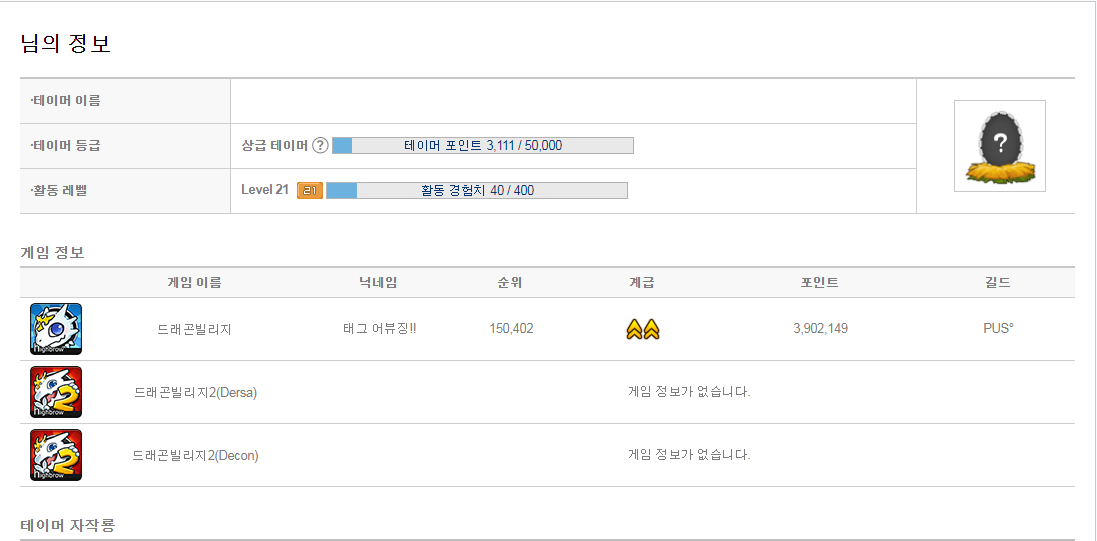The image size is (1097, 541).
Task: Click the 테이머 포인트 progress bar
Action: (x=483, y=146)
